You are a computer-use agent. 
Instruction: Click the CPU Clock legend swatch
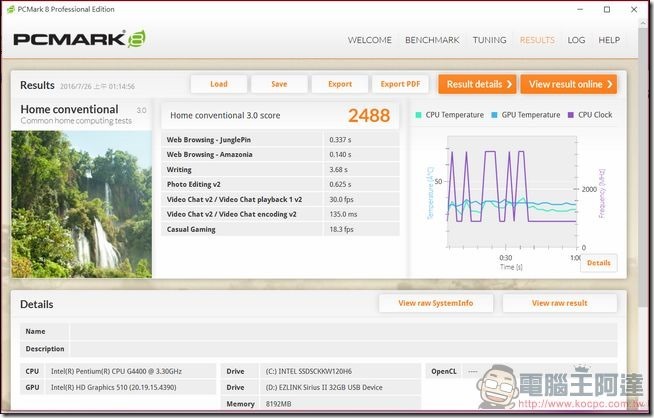tap(571, 115)
